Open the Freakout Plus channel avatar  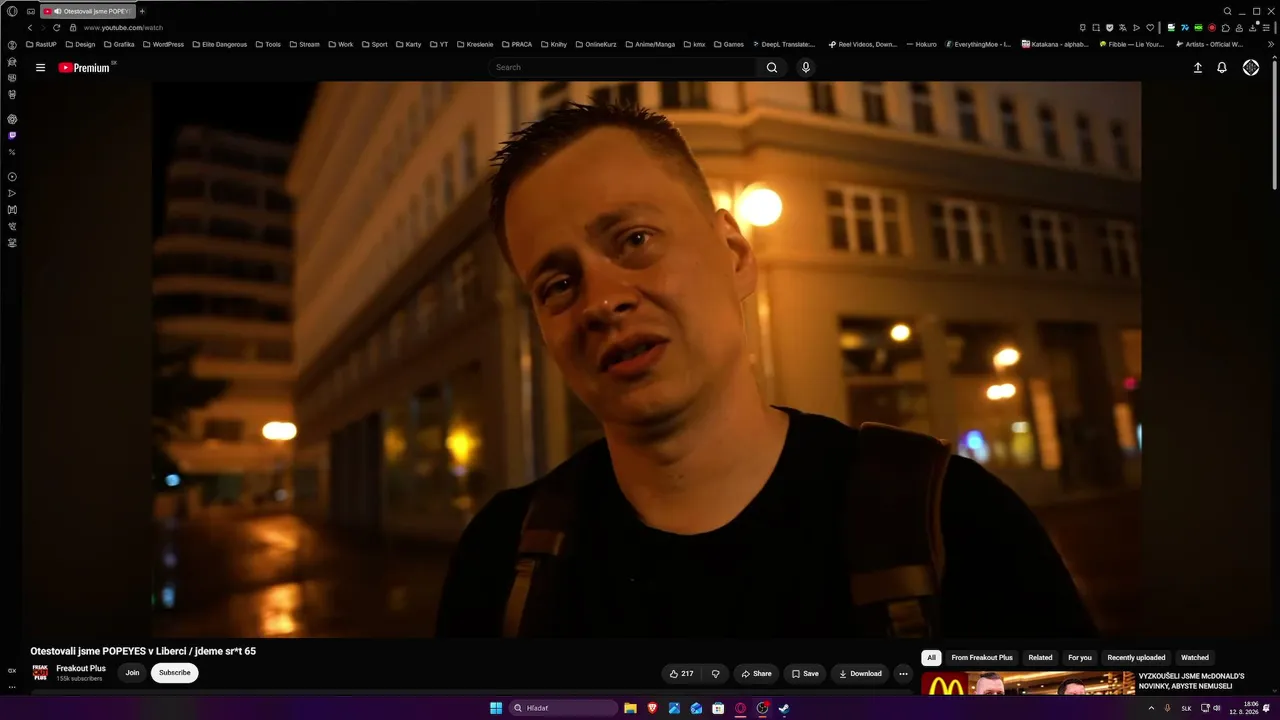tap(40, 673)
